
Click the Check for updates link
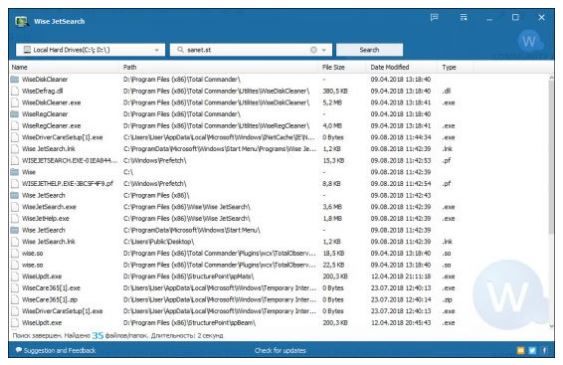[280, 351]
